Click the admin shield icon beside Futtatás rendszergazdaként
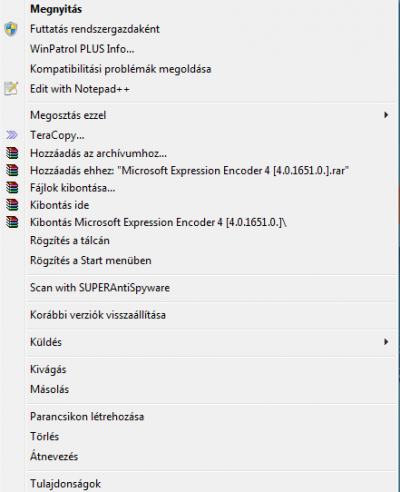The height and width of the screenshot is (492, 400). (11, 29)
